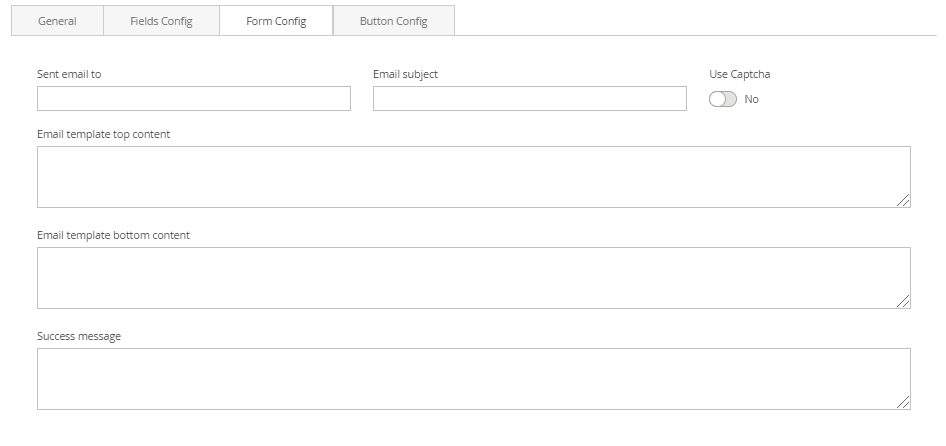
Task: Enable the Use Captcha toggle switch
Action: coord(722,99)
